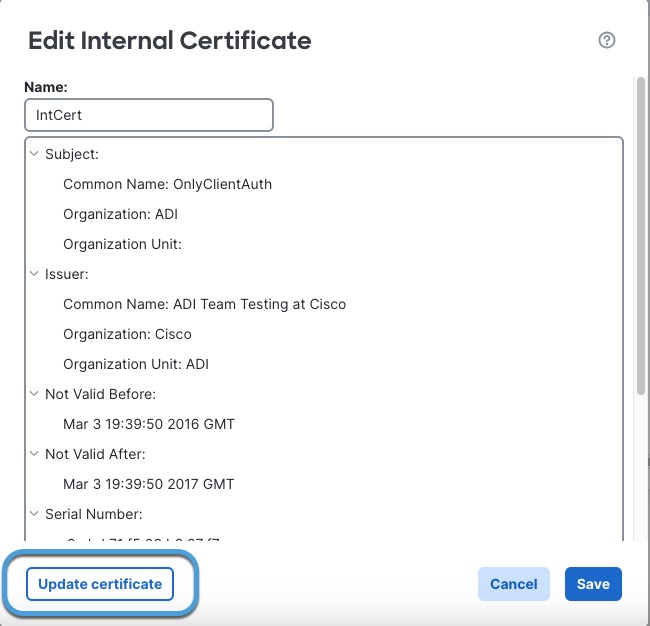Collapse the Subject section
This screenshot has width=650, height=626.
36,154
